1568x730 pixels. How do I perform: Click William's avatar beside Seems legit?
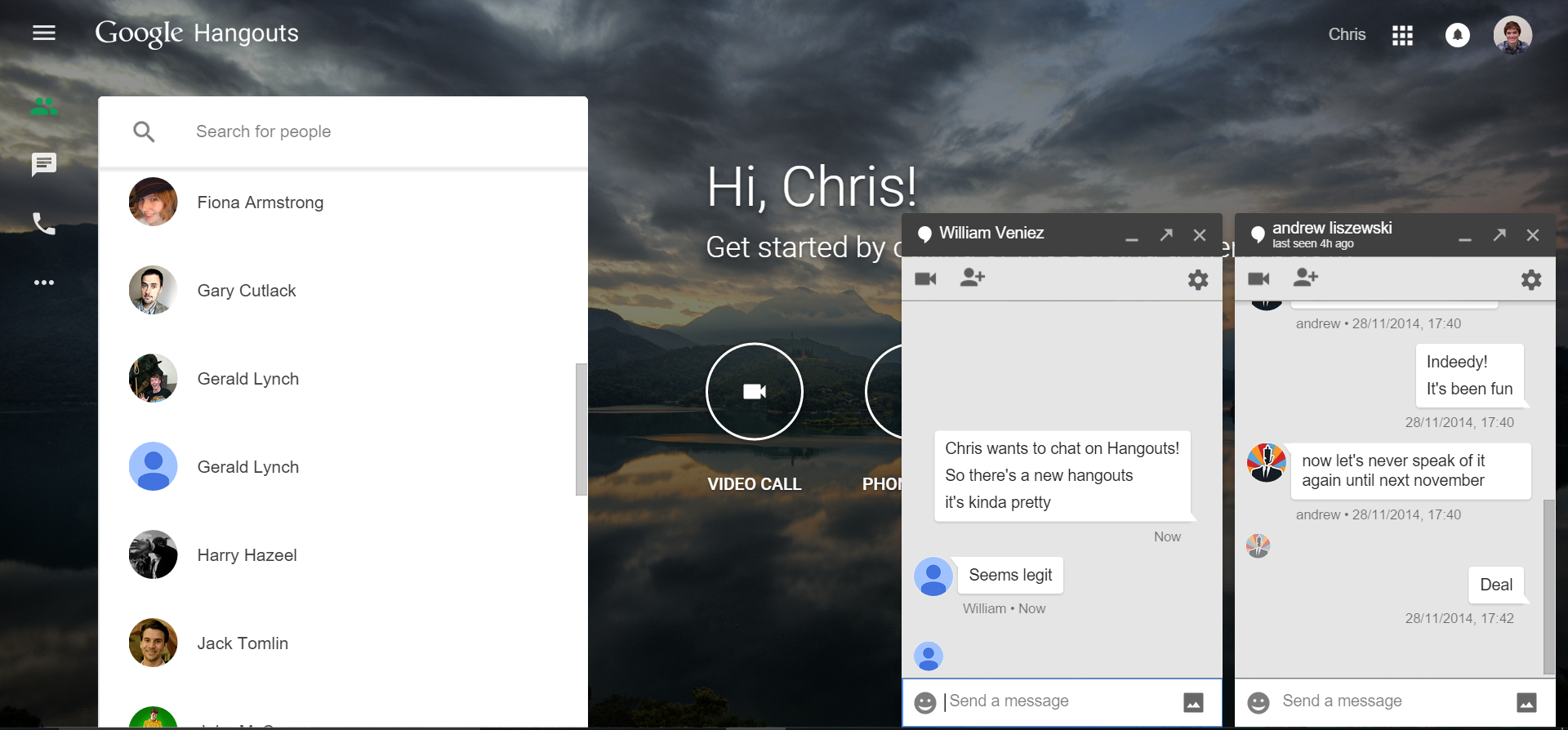(933, 576)
